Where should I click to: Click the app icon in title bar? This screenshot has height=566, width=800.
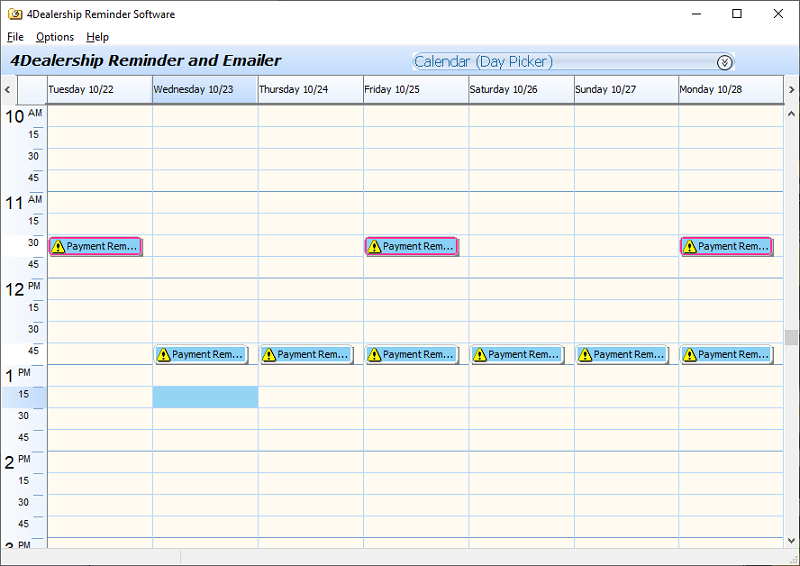13,14
